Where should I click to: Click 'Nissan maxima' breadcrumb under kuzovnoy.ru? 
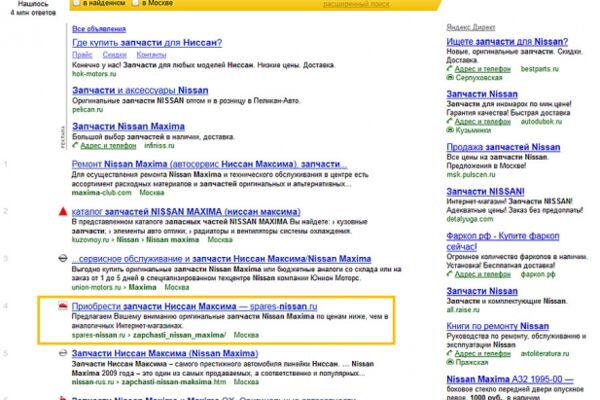point(173,240)
